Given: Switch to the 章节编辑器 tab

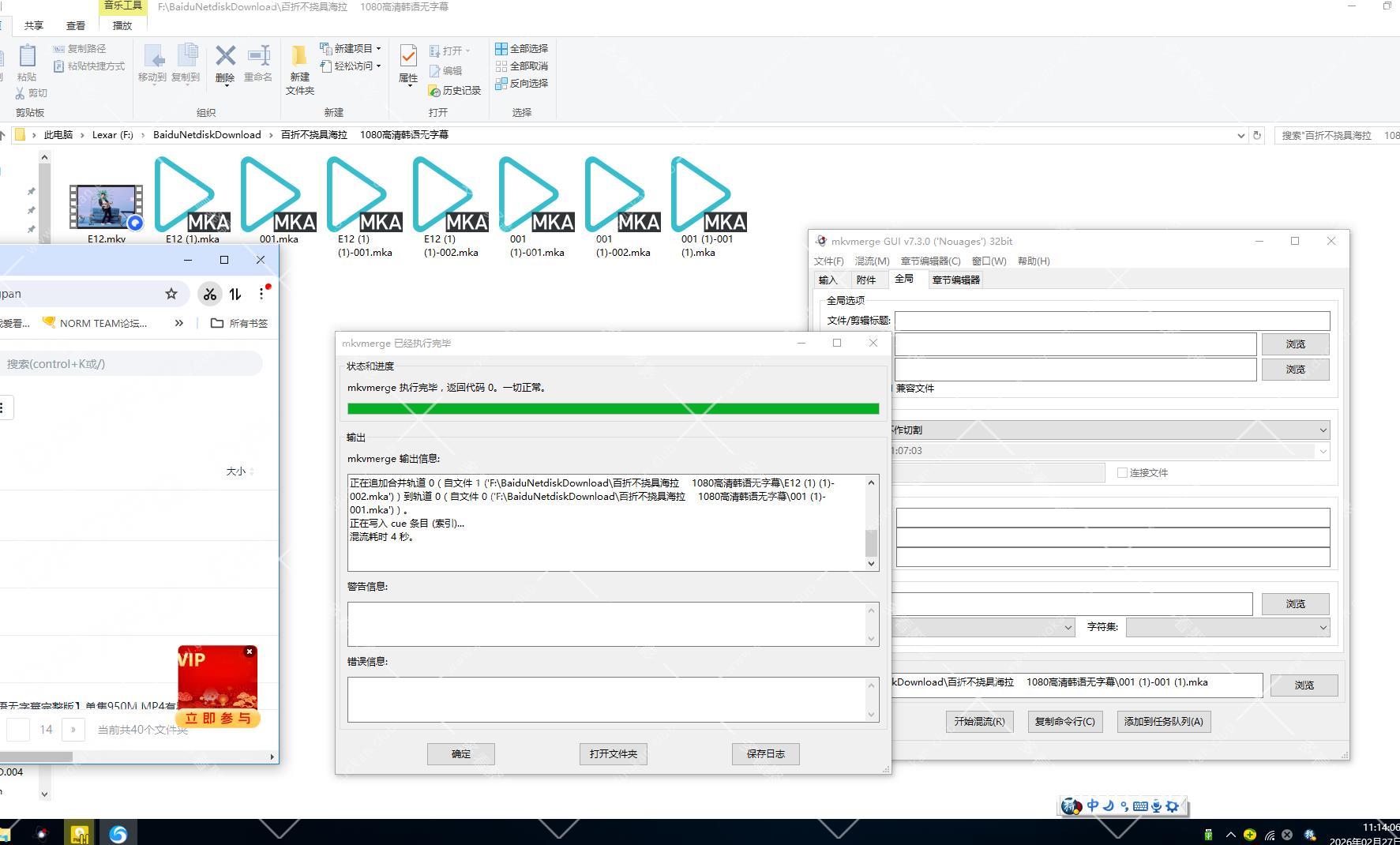Looking at the screenshot, I should point(955,280).
